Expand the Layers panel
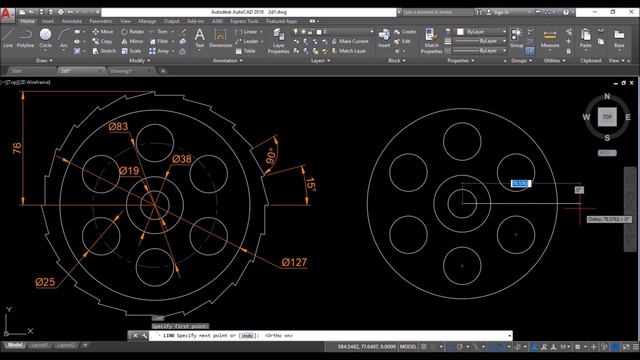This screenshot has height=360, width=640. (320, 60)
